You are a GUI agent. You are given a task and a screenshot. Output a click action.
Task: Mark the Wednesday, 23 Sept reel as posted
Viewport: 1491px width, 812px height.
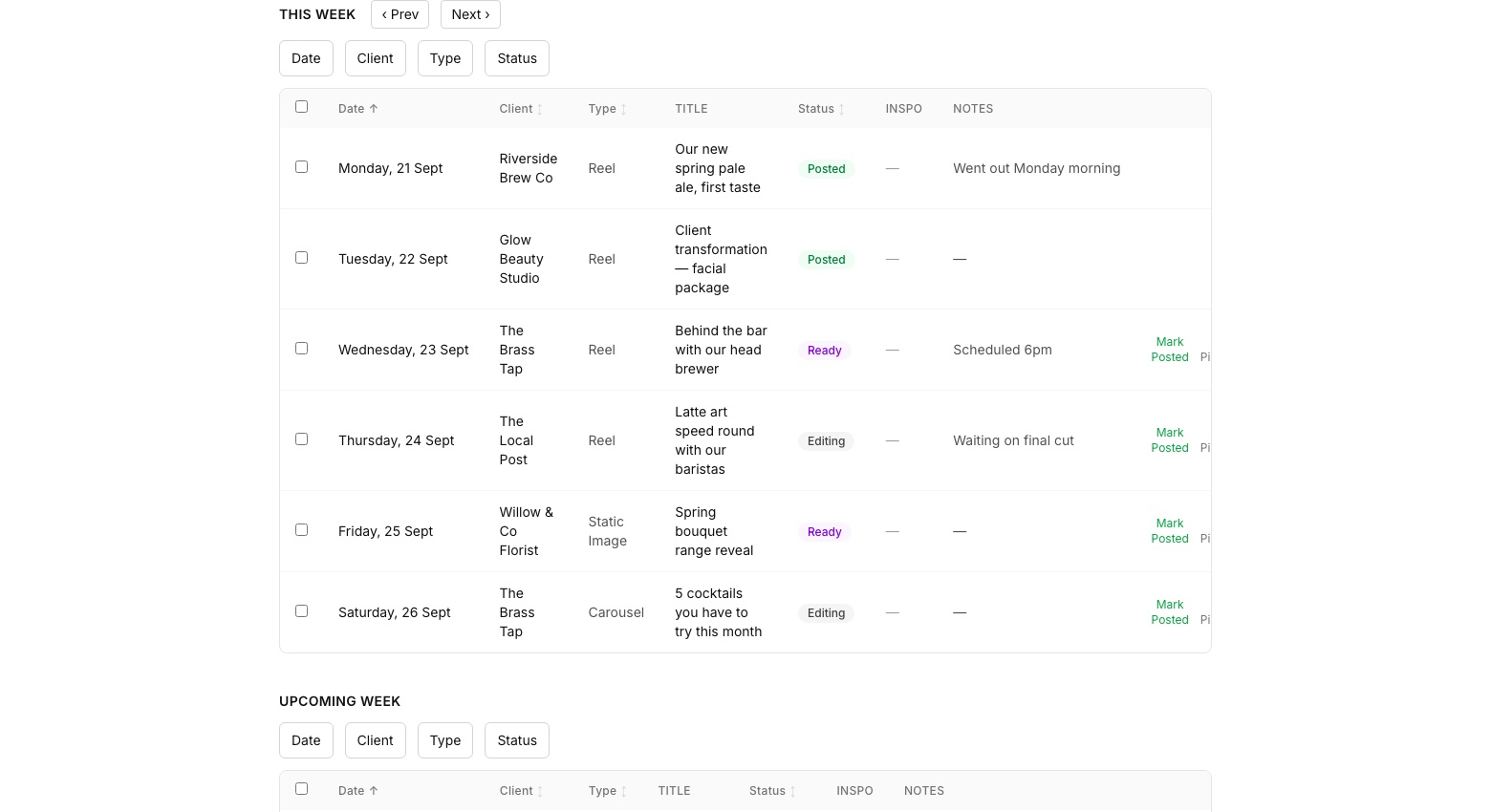1170,350
